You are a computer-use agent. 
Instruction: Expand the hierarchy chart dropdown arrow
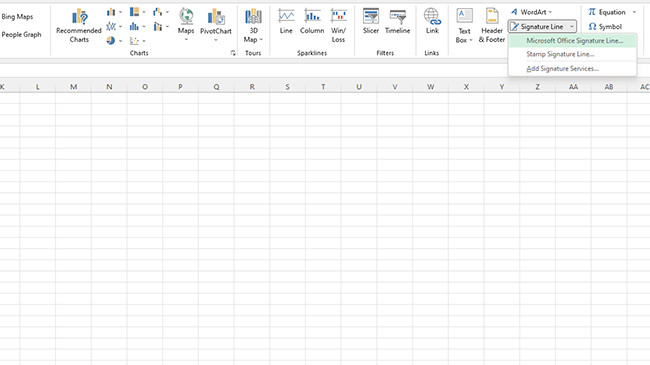click(x=144, y=12)
